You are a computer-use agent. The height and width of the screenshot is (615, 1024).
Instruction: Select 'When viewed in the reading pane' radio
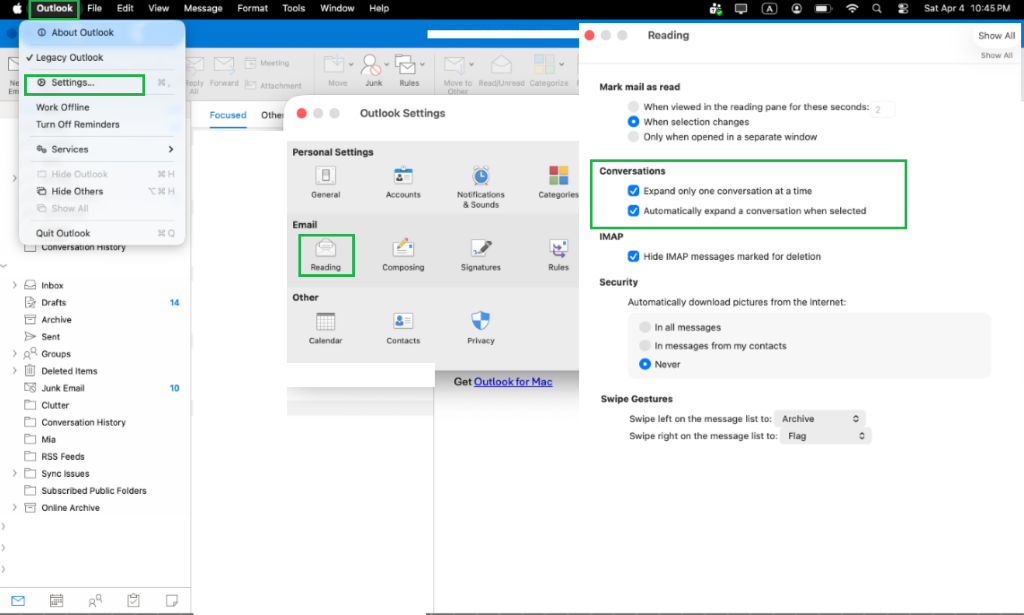tap(633, 106)
